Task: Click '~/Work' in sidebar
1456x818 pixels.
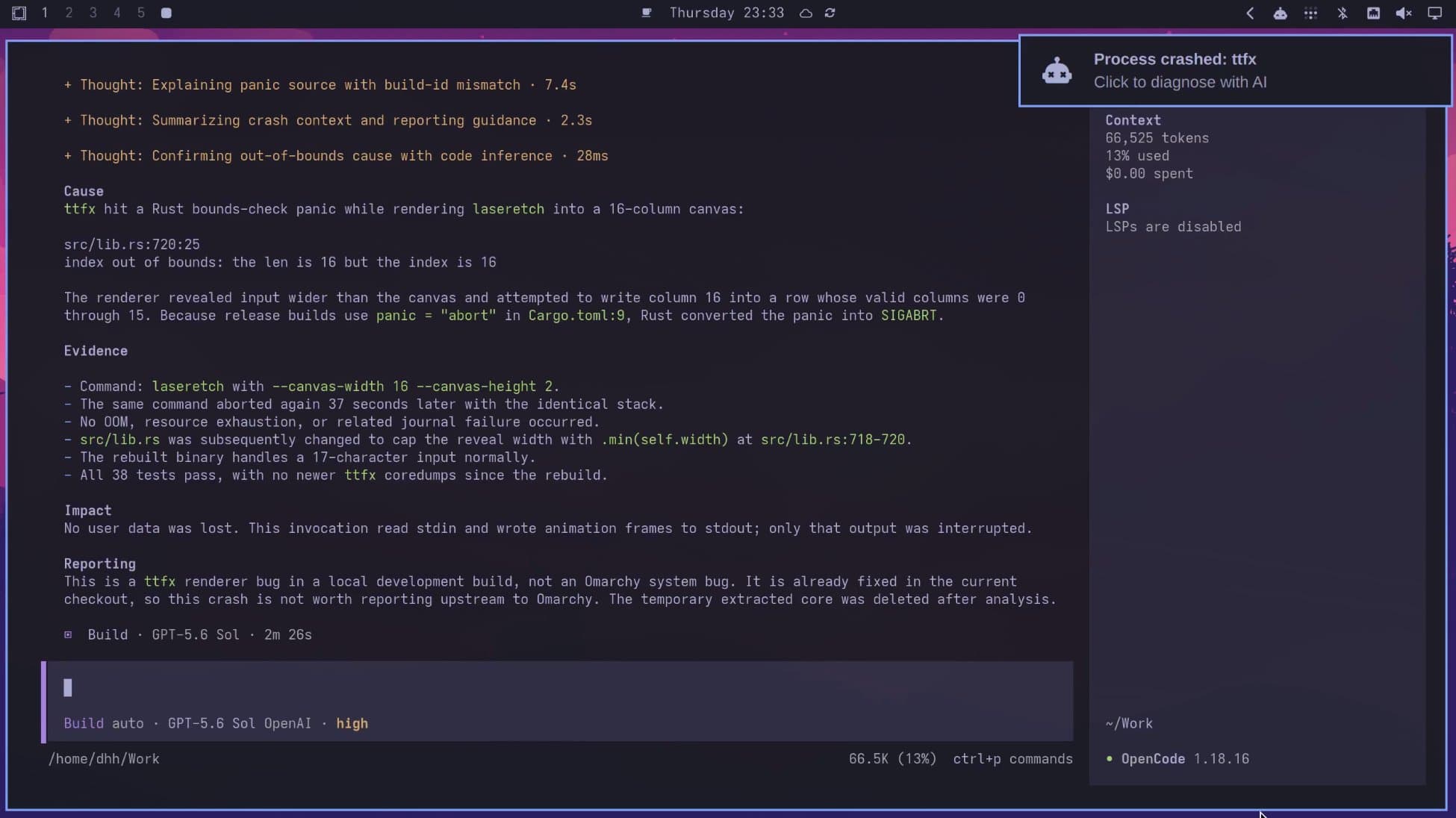Action: click(x=1129, y=723)
